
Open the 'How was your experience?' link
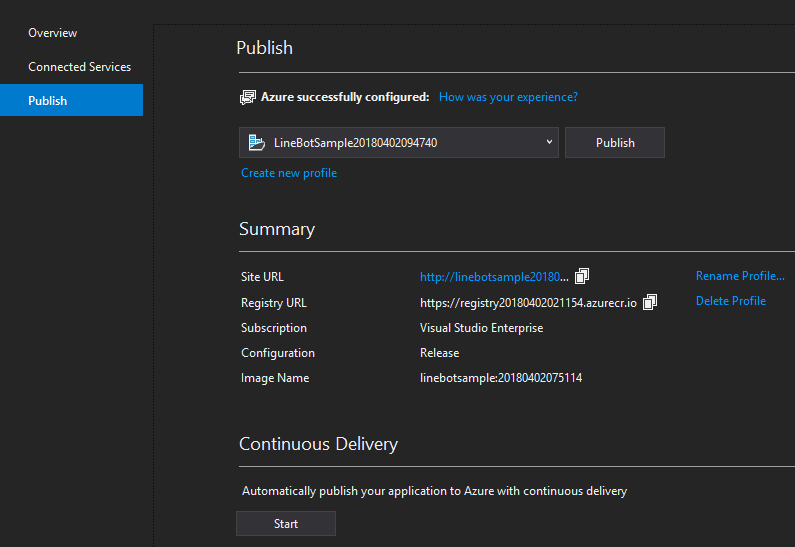[508, 97]
